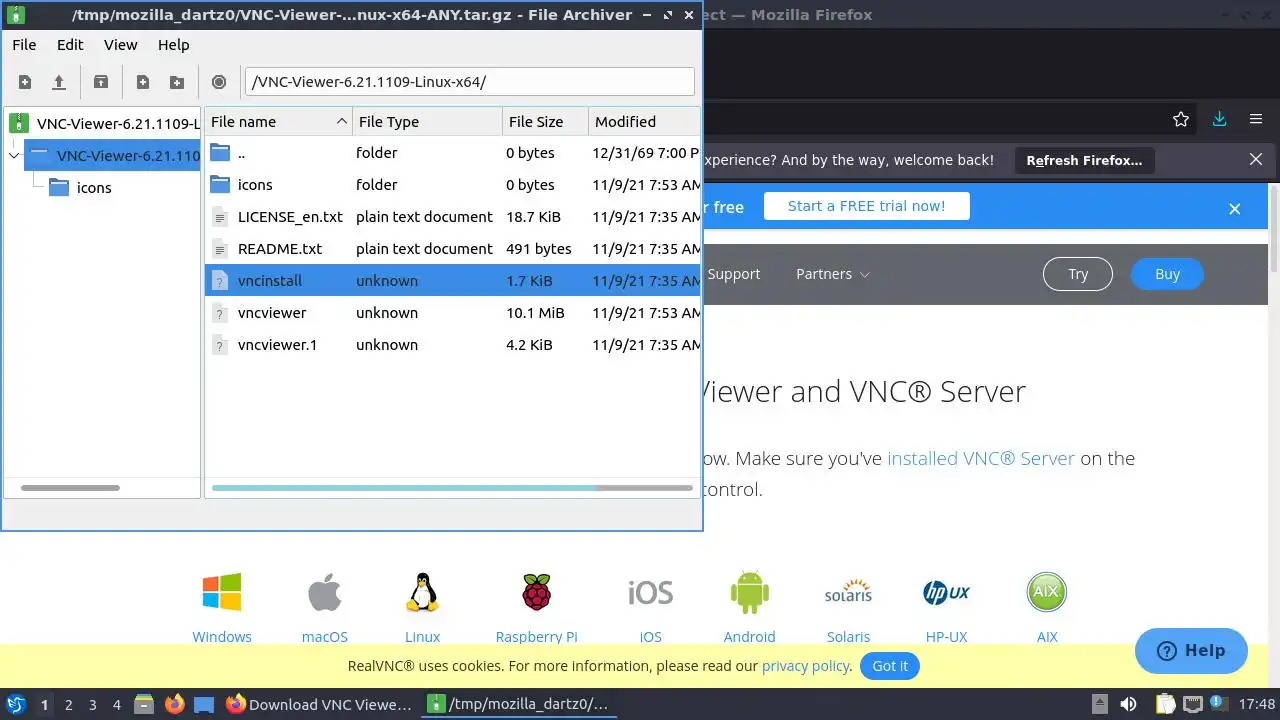The image size is (1280, 720).
Task: Click the Open Archive upload-arrow icon
Action: click(59, 82)
